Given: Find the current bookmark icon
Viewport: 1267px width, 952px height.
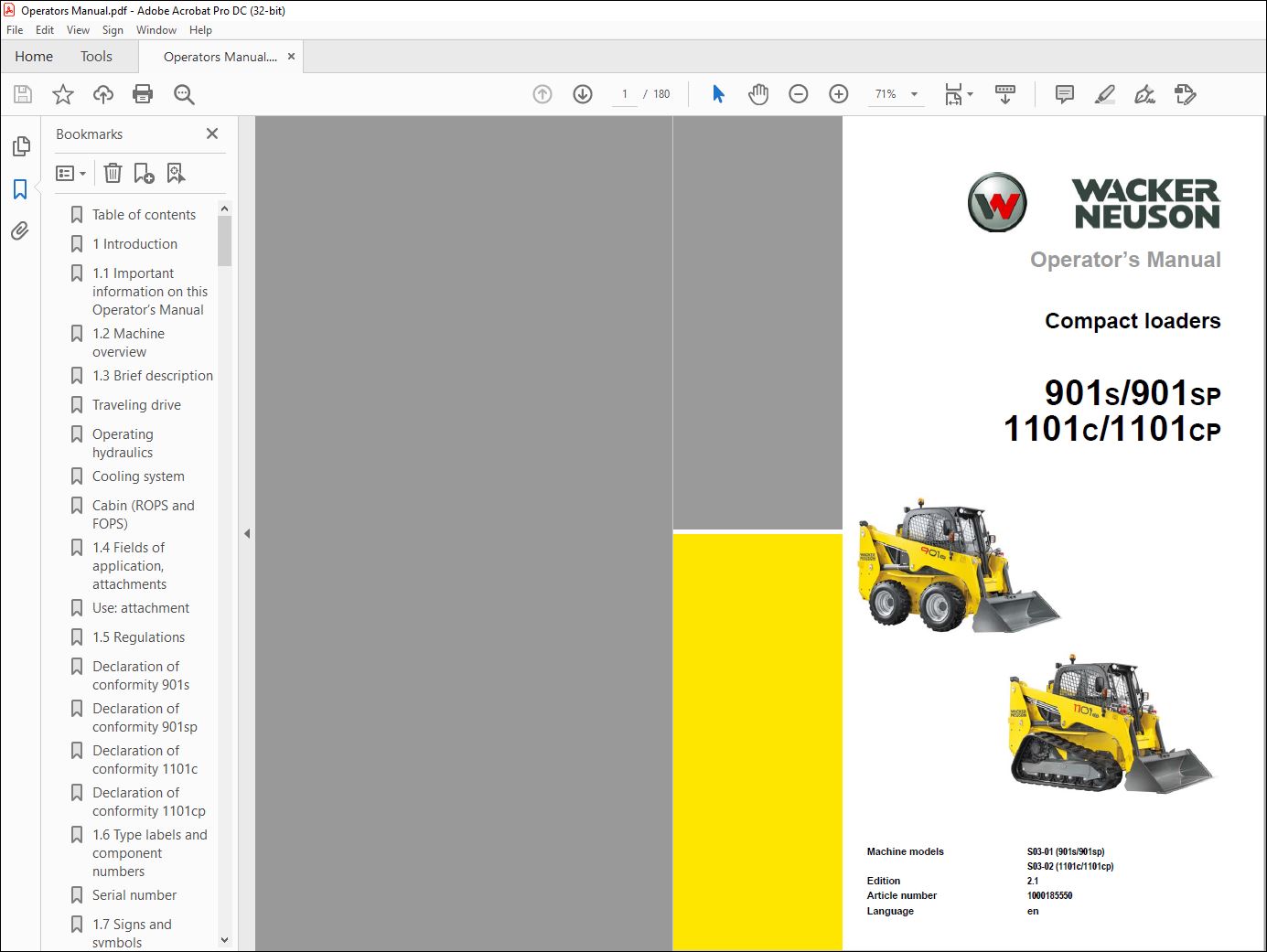Looking at the screenshot, I should point(176,173).
